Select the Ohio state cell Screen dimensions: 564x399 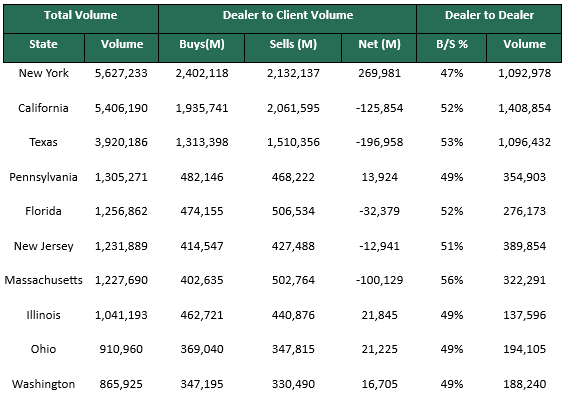click(44, 349)
